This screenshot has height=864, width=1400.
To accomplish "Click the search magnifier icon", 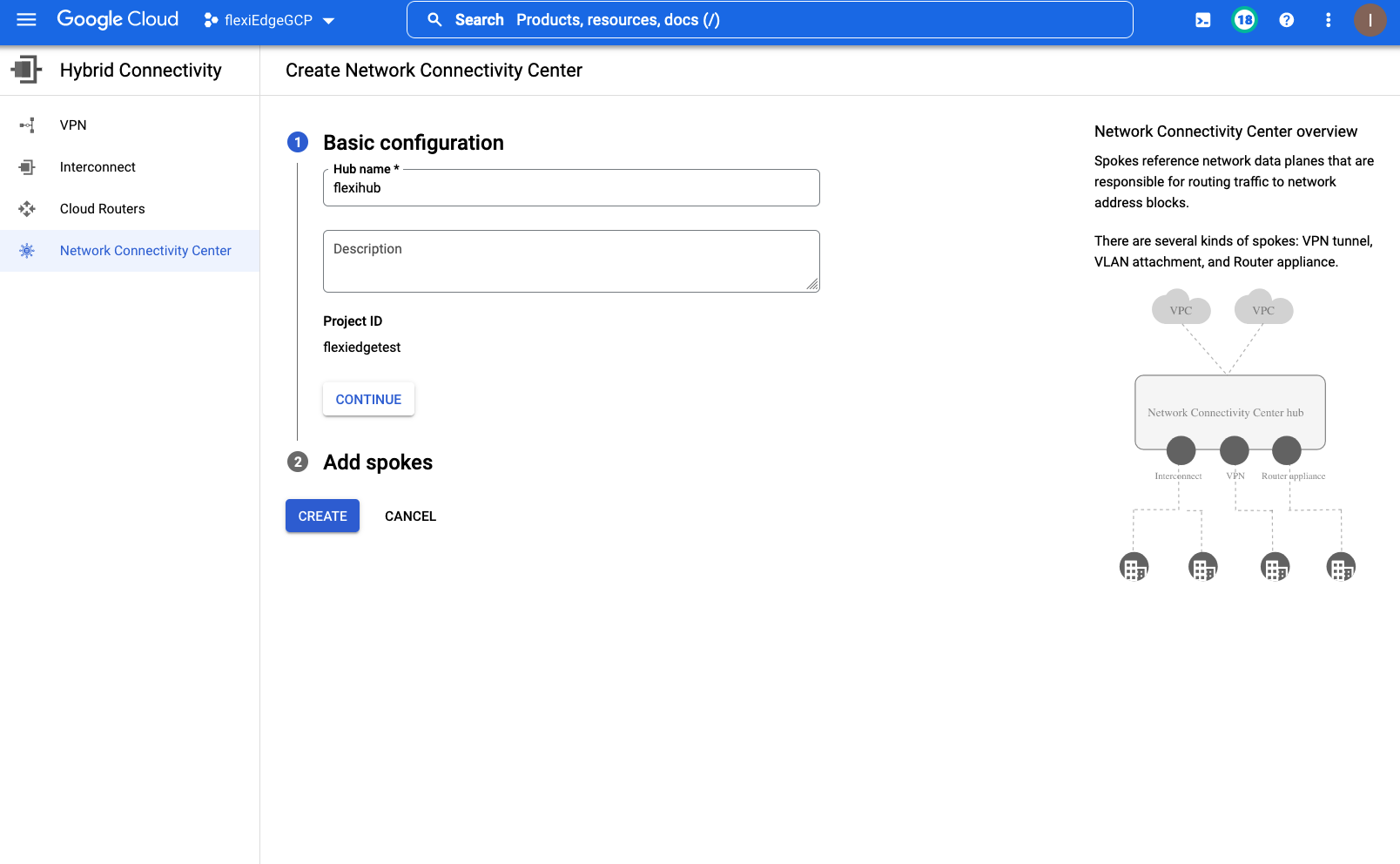I will pos(434,19).
